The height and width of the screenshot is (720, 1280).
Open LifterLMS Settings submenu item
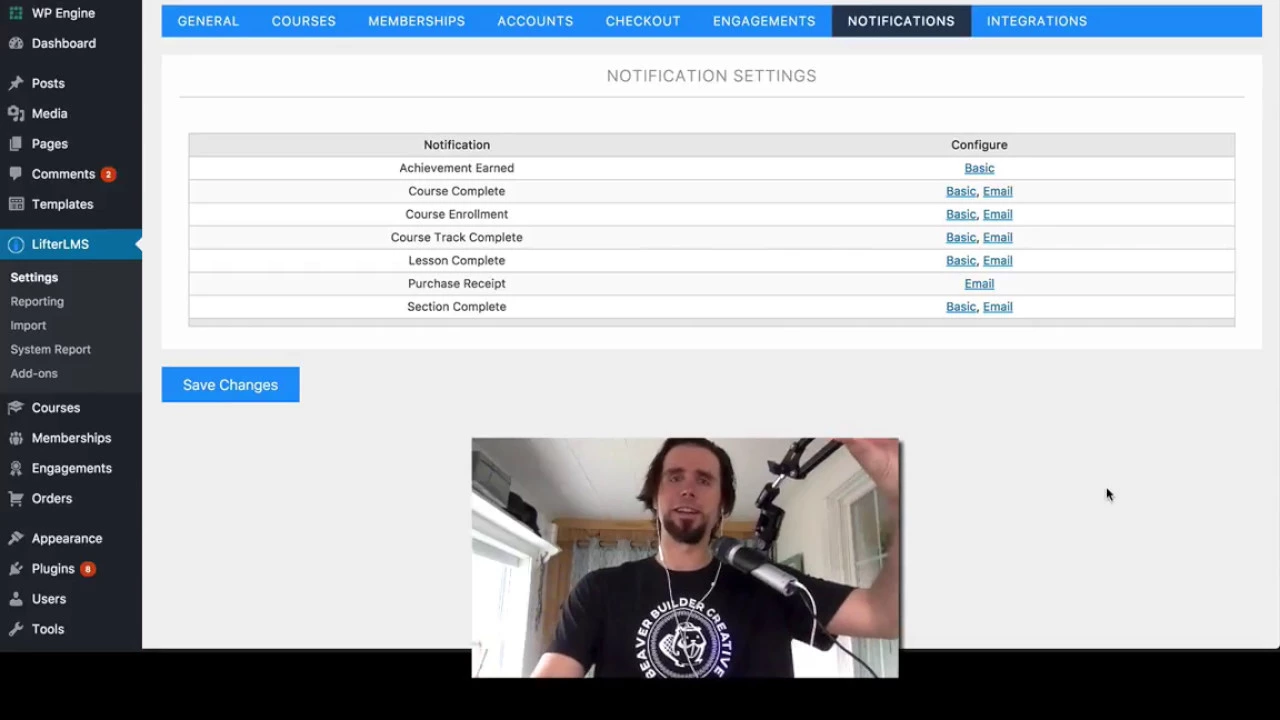tap(34, 277)
